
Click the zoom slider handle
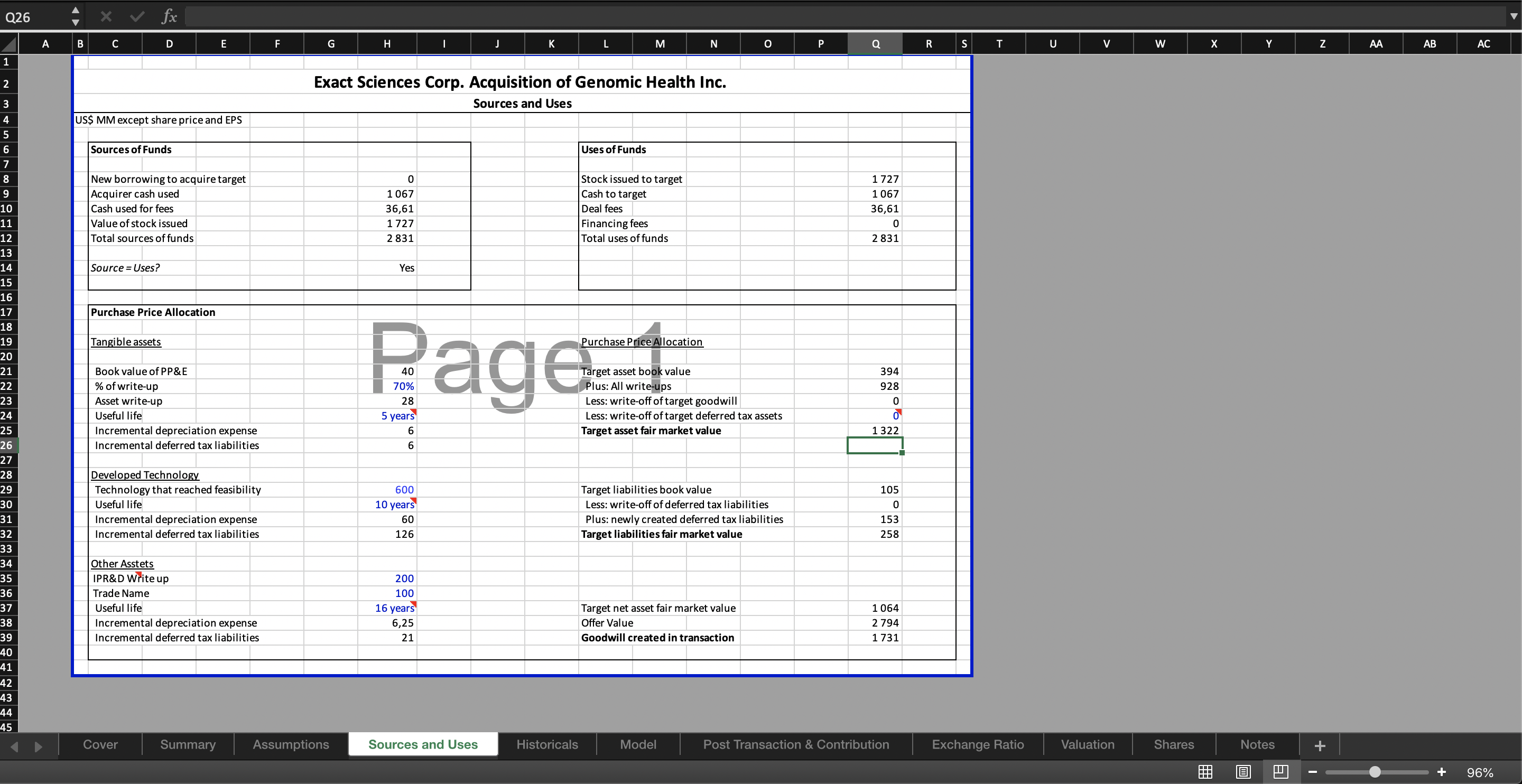(1375, 772)
